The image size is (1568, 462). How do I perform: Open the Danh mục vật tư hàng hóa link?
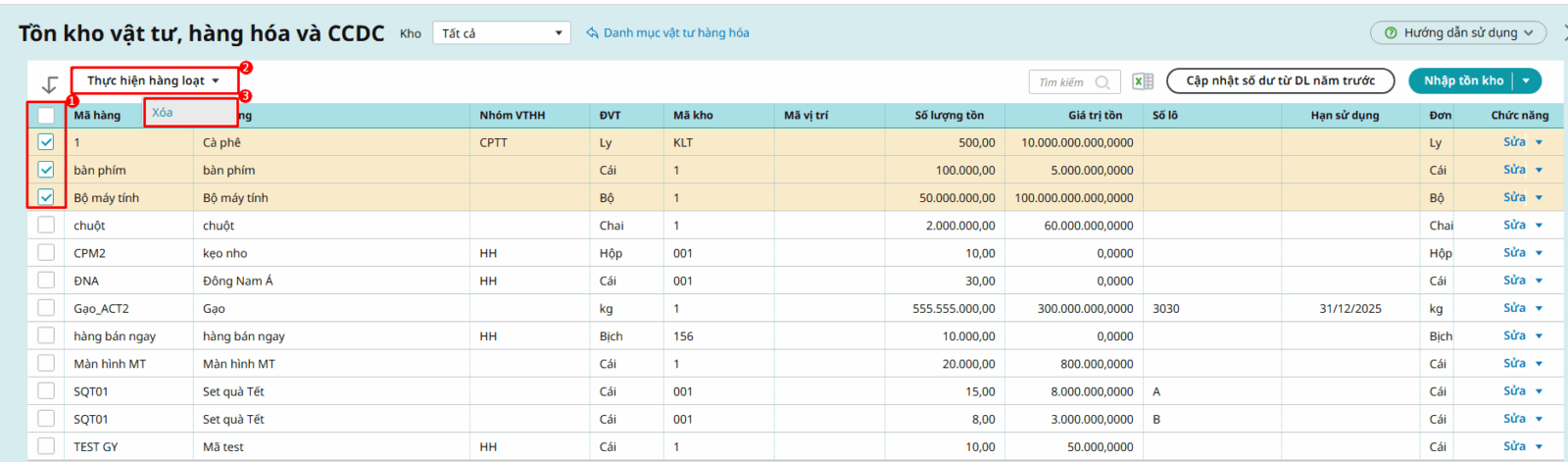pyautogui.click(x=675, y=33)
